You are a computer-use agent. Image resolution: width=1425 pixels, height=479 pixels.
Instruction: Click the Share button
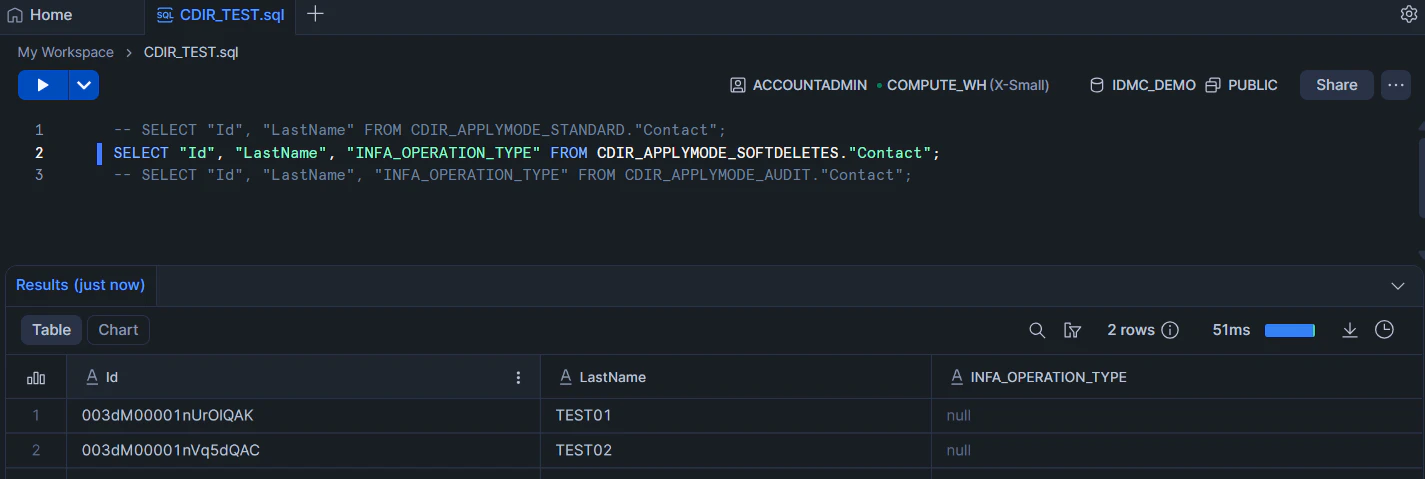[x=1336, y=85]
